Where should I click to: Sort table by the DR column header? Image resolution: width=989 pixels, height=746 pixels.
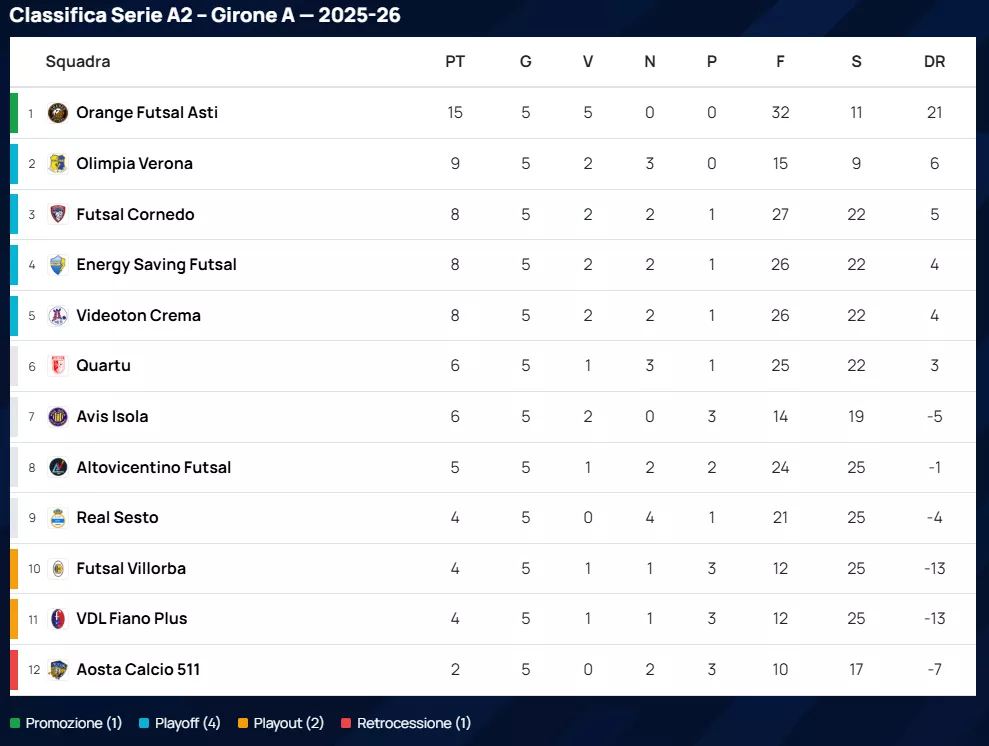point(934,62)
